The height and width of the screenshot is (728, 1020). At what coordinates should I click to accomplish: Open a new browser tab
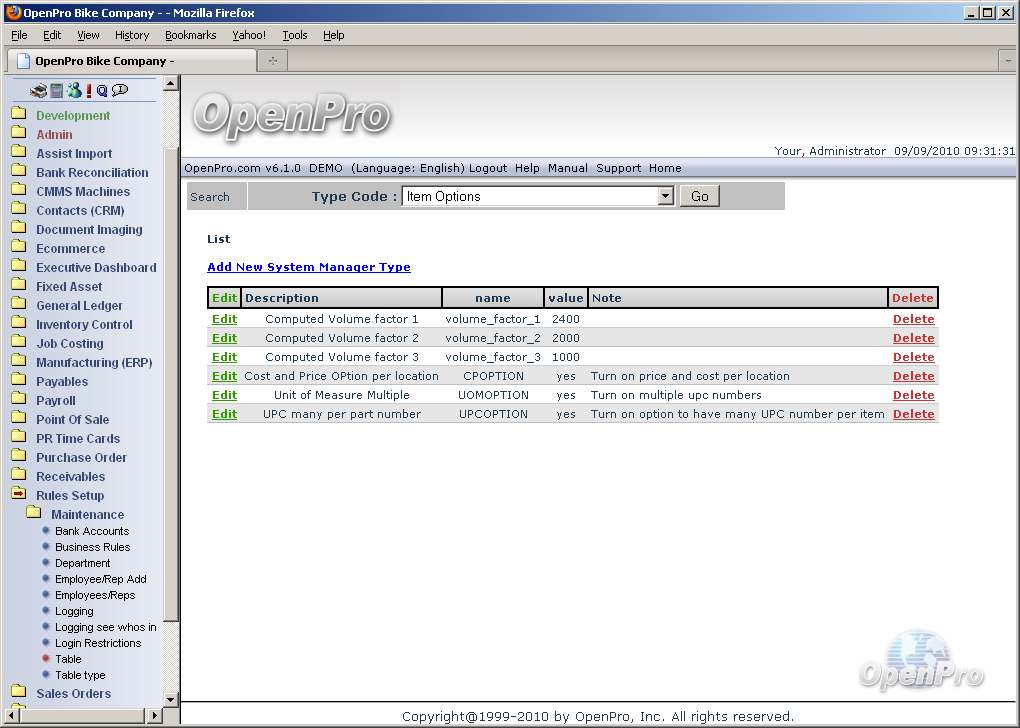point(272,61)
